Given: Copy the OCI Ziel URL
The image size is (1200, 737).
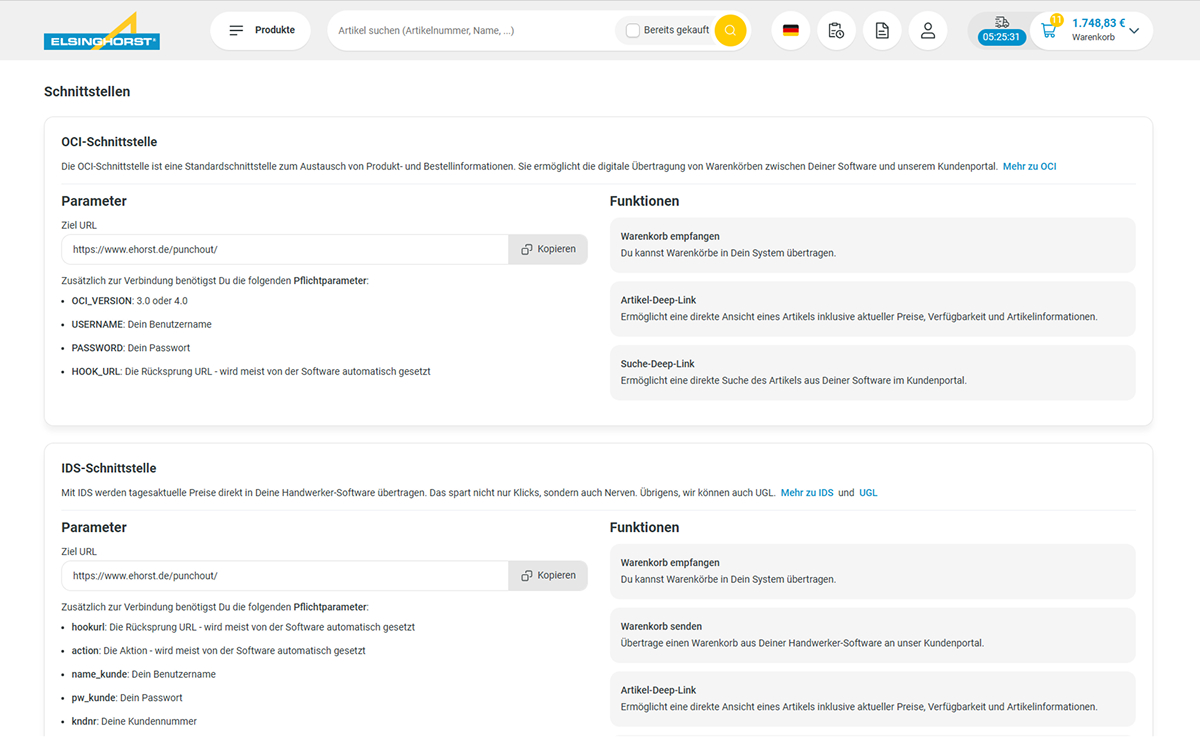Looking at the screenshot, I should pos(548,249).
